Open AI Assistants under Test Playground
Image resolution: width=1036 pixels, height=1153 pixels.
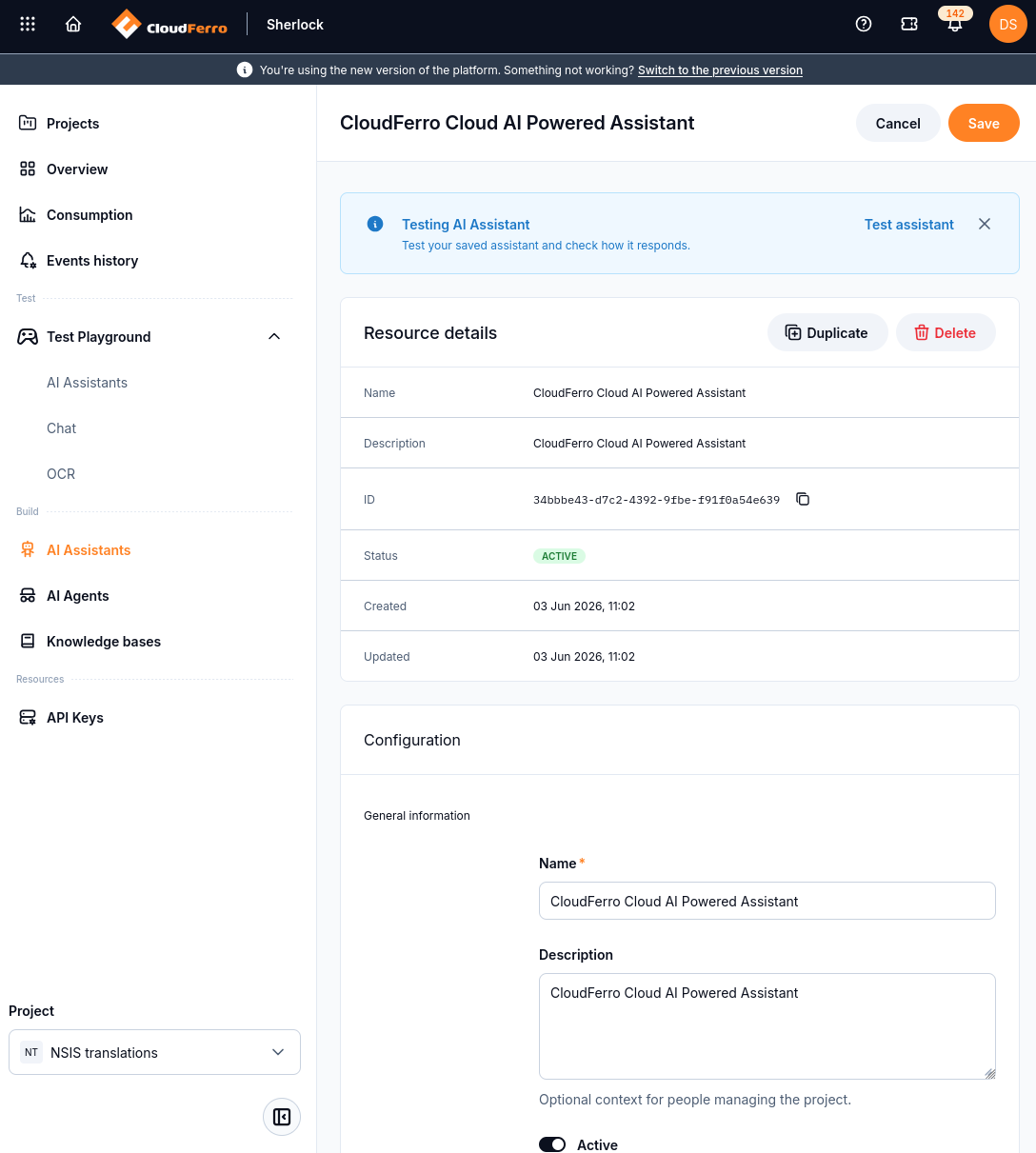(x=87, y=382)
